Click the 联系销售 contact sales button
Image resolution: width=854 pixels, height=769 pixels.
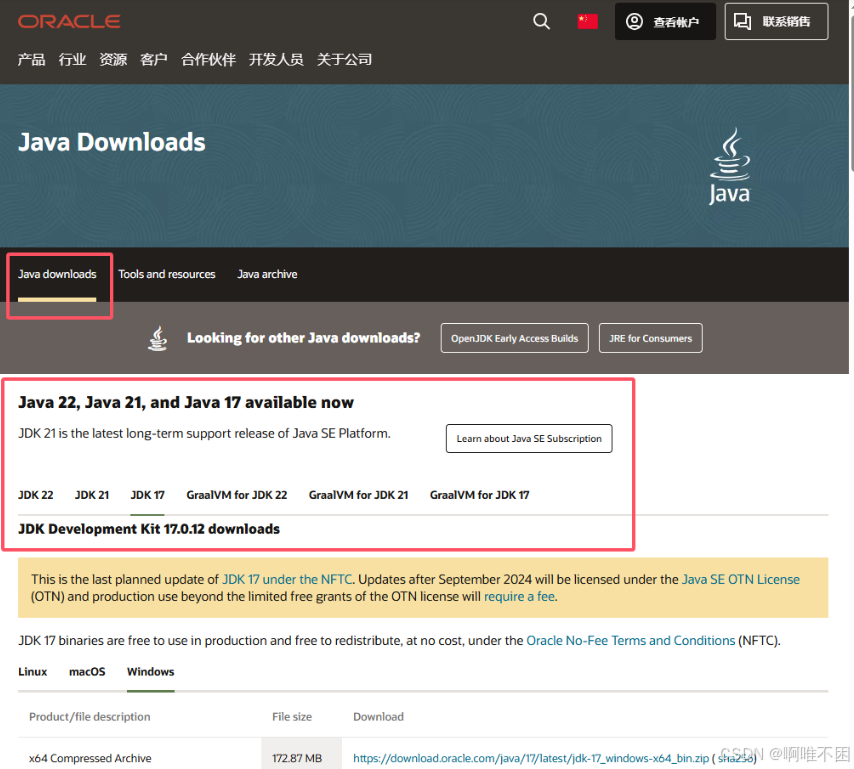coord(776,22)
